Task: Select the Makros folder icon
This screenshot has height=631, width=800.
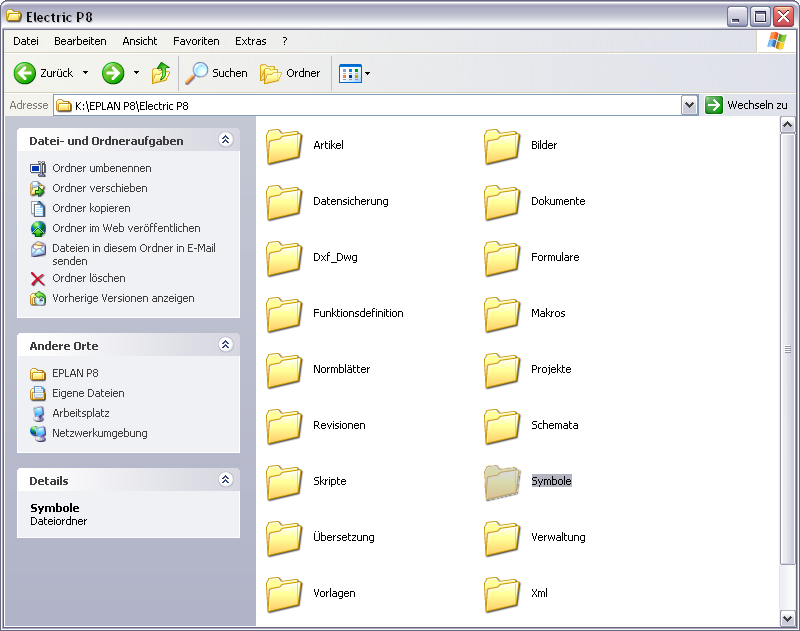Action: tap(502, 314)
